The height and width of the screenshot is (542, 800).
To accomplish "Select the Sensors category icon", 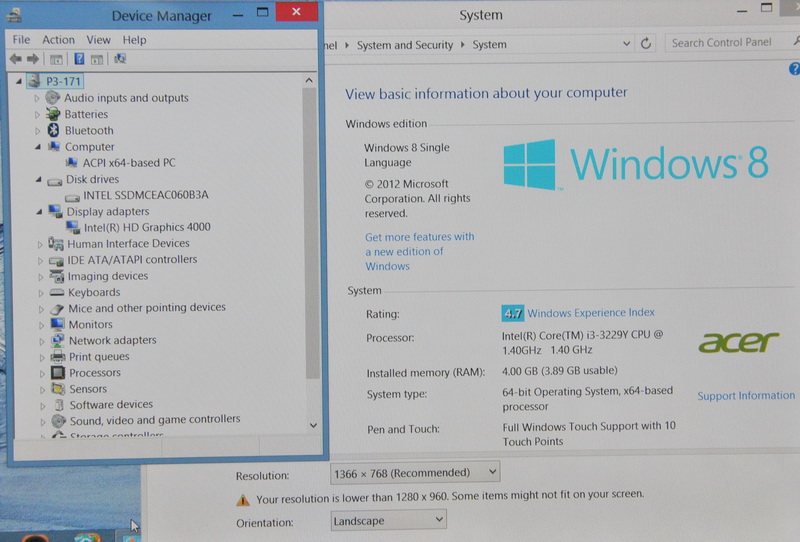I will [x=58, y=389].
